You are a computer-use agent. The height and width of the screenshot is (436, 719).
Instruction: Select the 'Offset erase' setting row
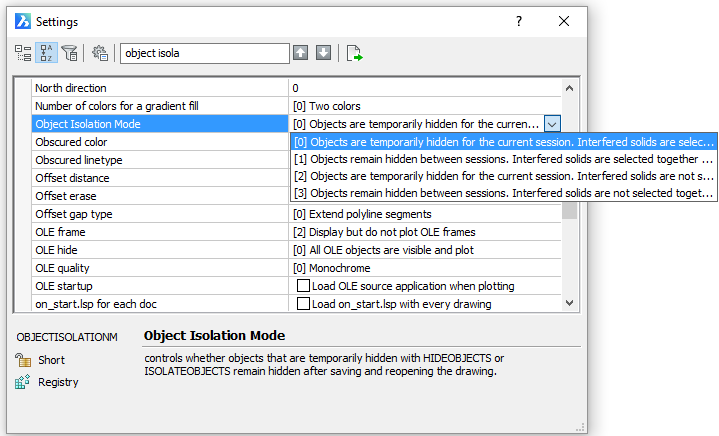pos(160,196)
